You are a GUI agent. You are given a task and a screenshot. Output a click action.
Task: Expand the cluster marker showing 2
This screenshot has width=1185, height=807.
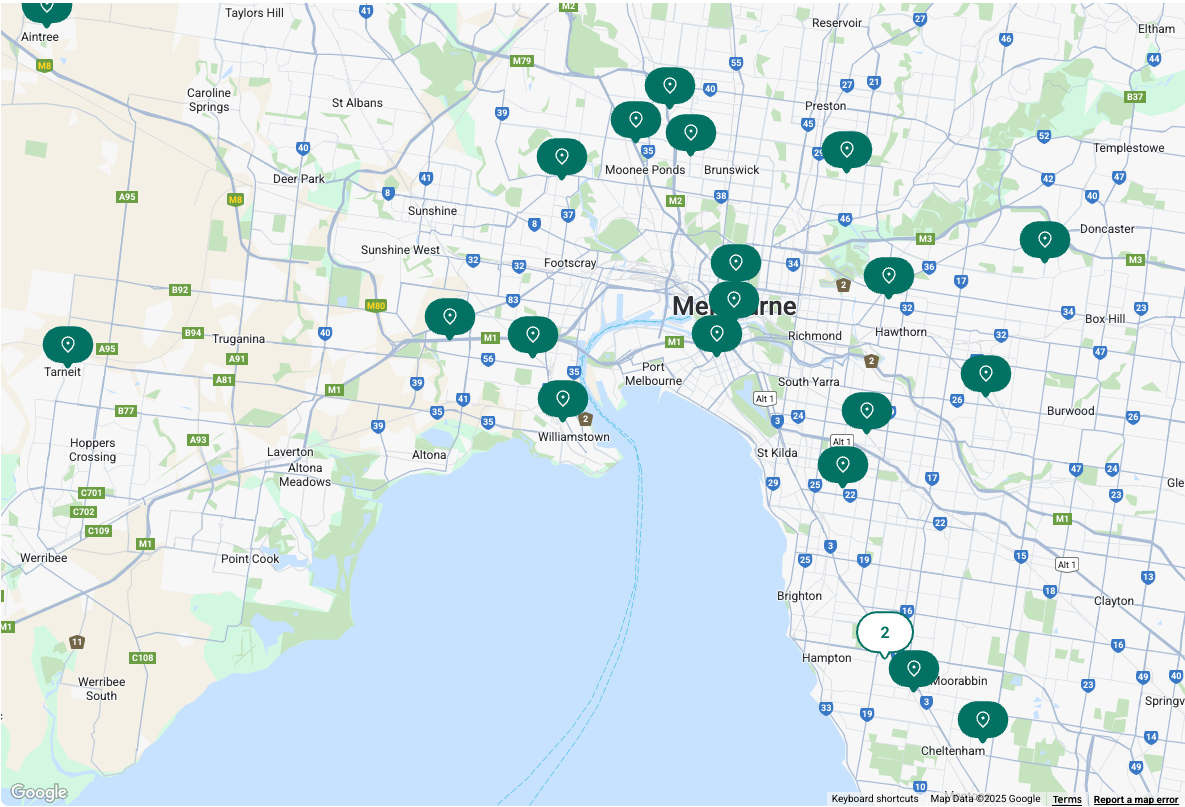pyautogui.click(x=884, y=632)
